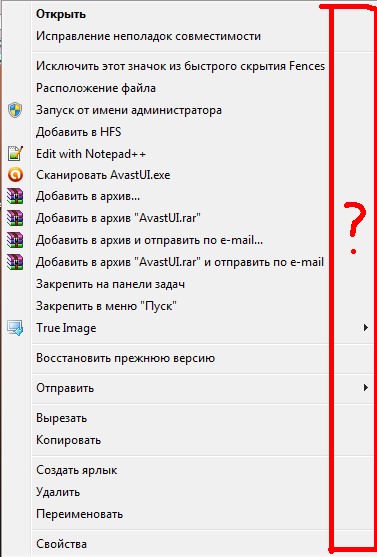Choose Исправление неполадок совместимости
This screenshot has width=377, height=557.
click(201, 36)
